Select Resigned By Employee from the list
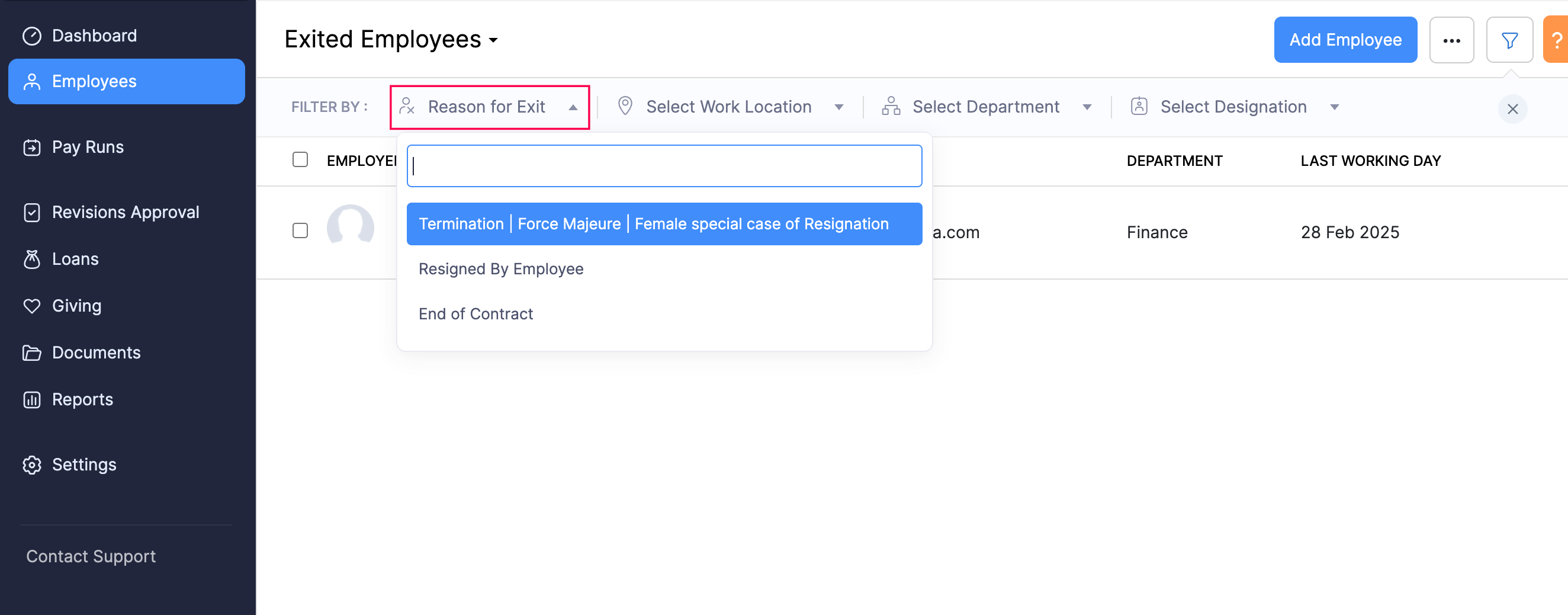 pyautogui.click(x=500, y=268)
